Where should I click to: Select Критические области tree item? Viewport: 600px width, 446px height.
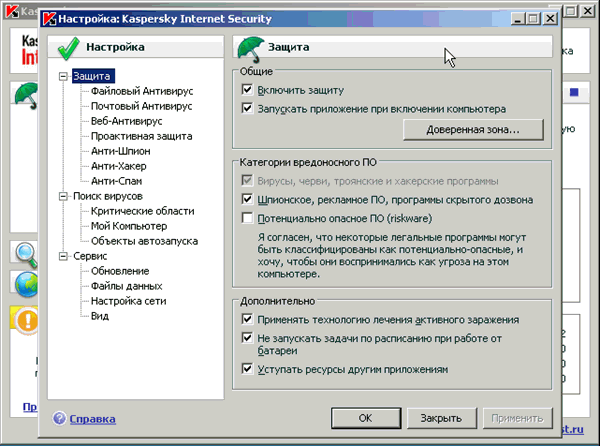click(142, 211)
